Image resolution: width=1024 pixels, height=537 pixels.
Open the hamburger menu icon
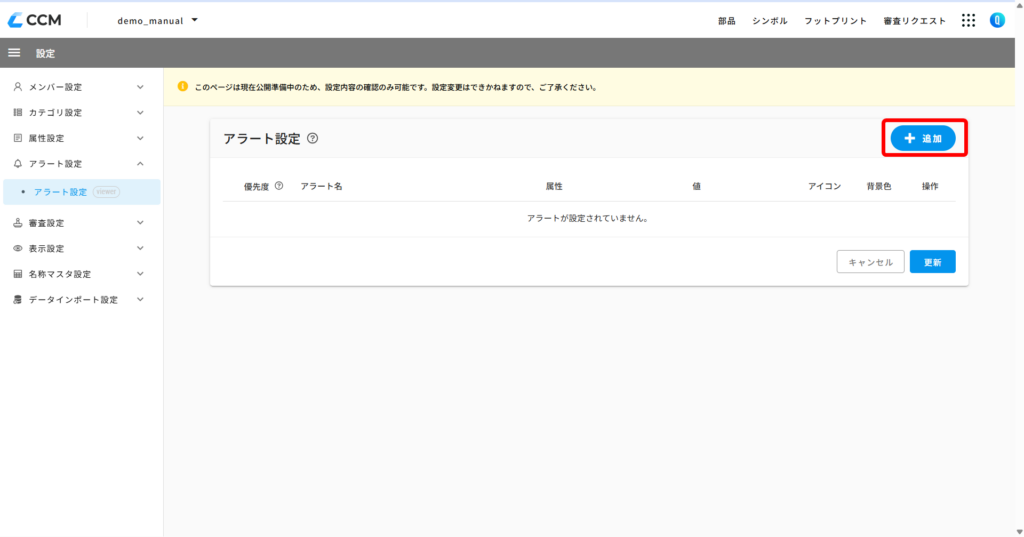14,53
